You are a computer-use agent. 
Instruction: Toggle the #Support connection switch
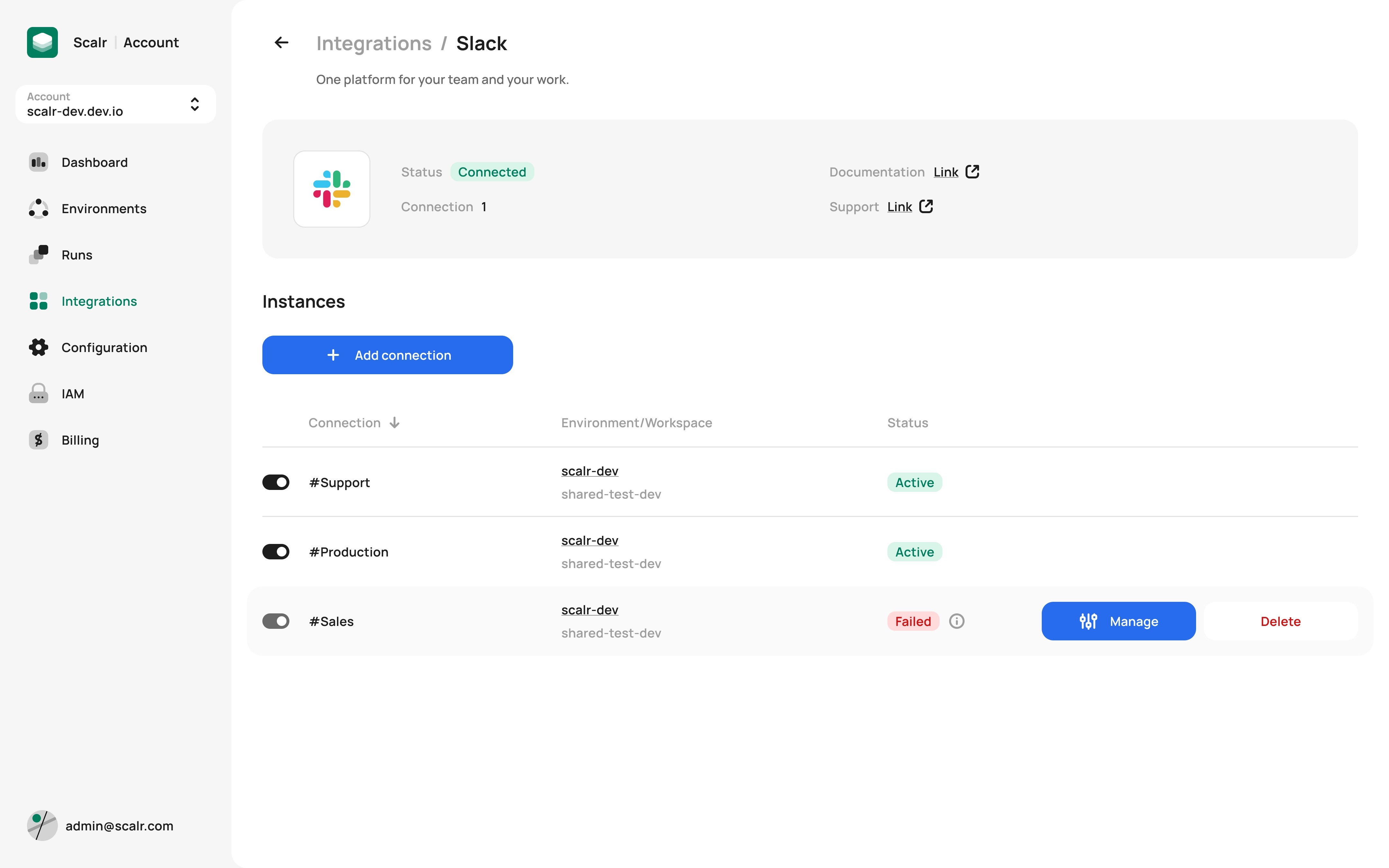[276, 482]
